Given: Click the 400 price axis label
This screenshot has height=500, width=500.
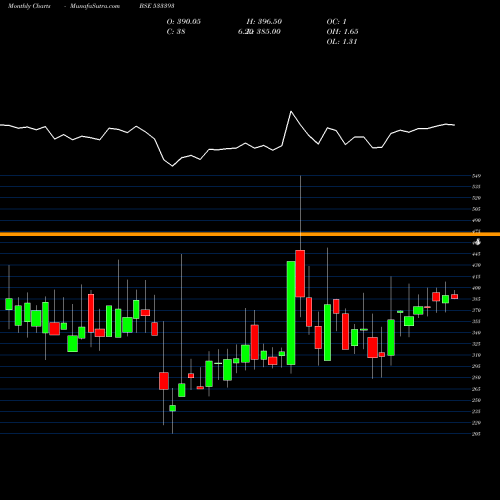Looking at the screenshot, I should pyautogui.click(x=476, y=288).
